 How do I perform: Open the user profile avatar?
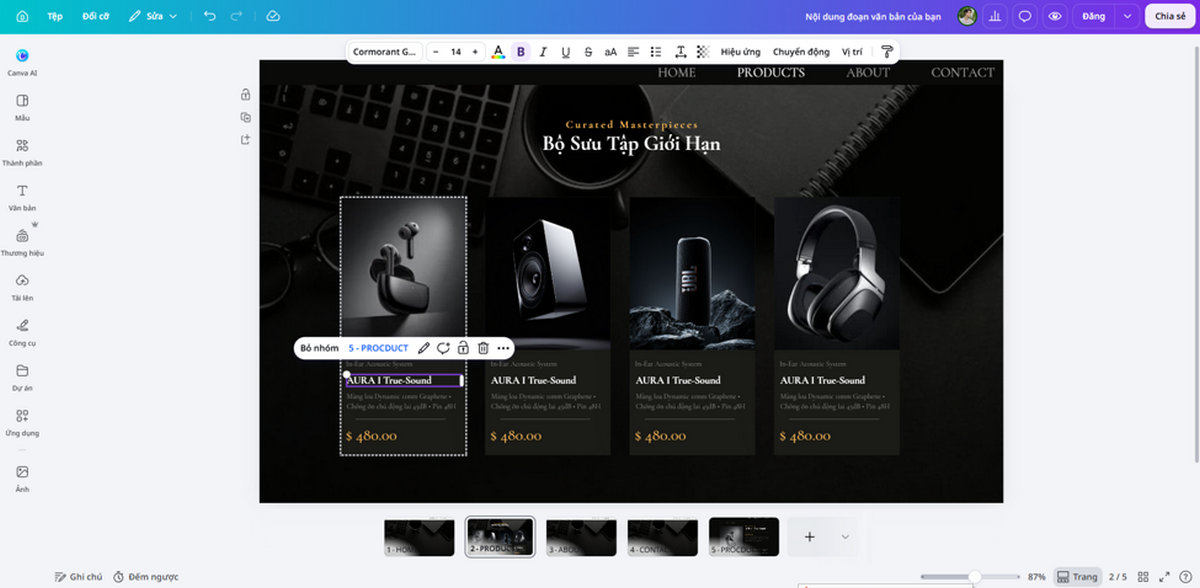pyautogui.click(x=966, y=16)
